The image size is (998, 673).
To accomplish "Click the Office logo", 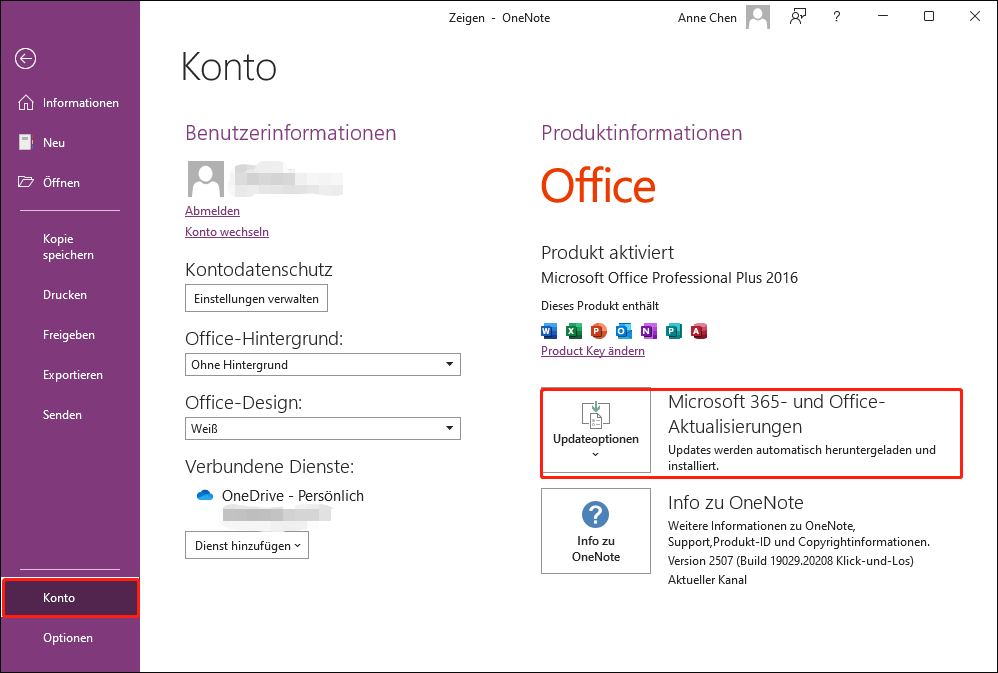I will (598, 185).
